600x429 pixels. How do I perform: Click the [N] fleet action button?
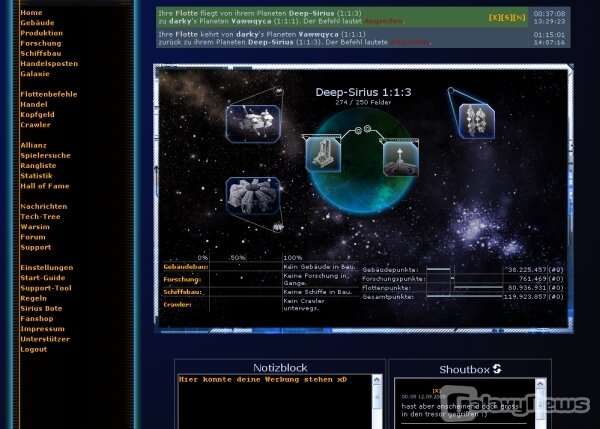coord(519,17)
